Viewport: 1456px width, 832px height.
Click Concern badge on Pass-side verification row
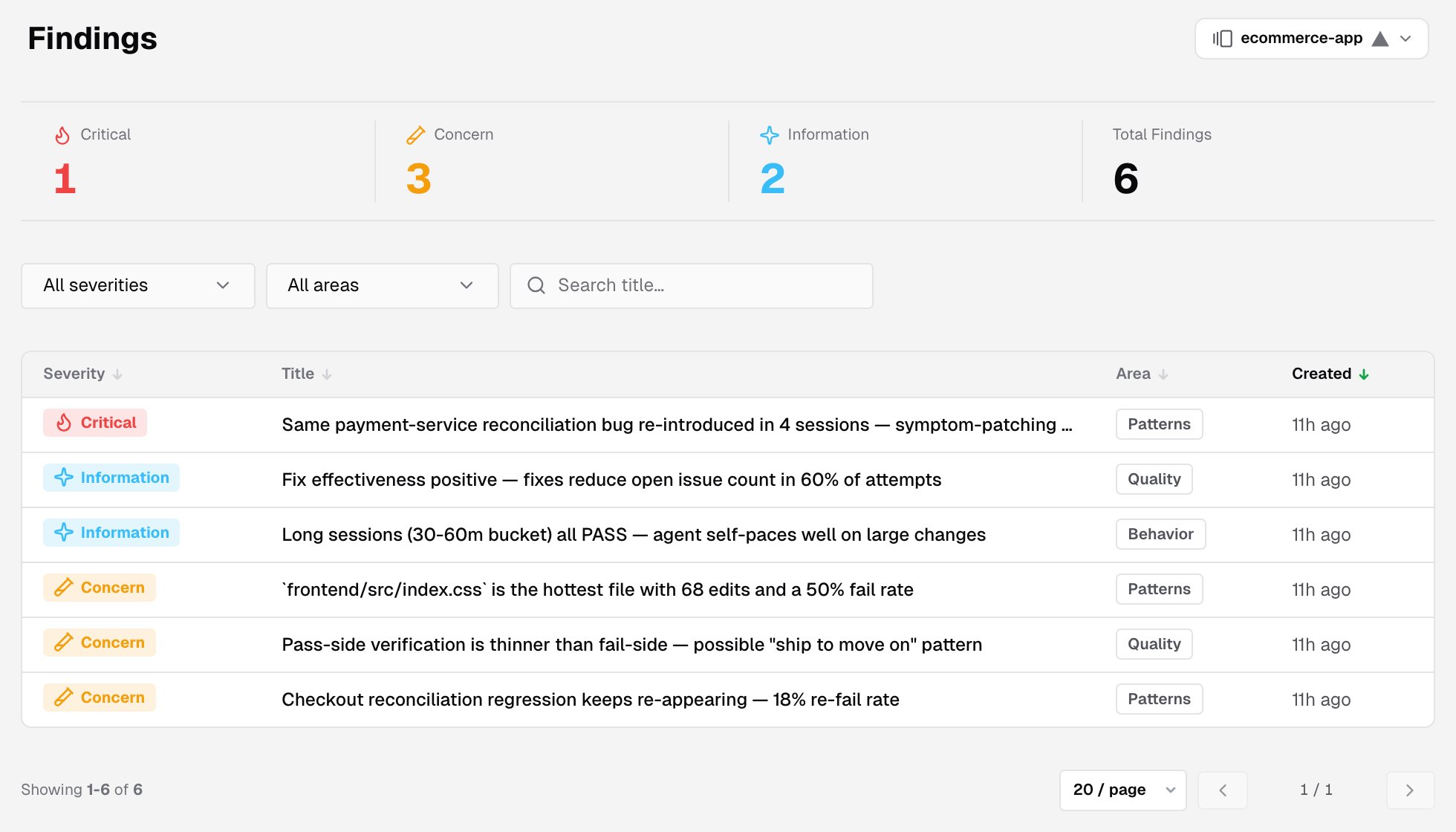point(100,643)
